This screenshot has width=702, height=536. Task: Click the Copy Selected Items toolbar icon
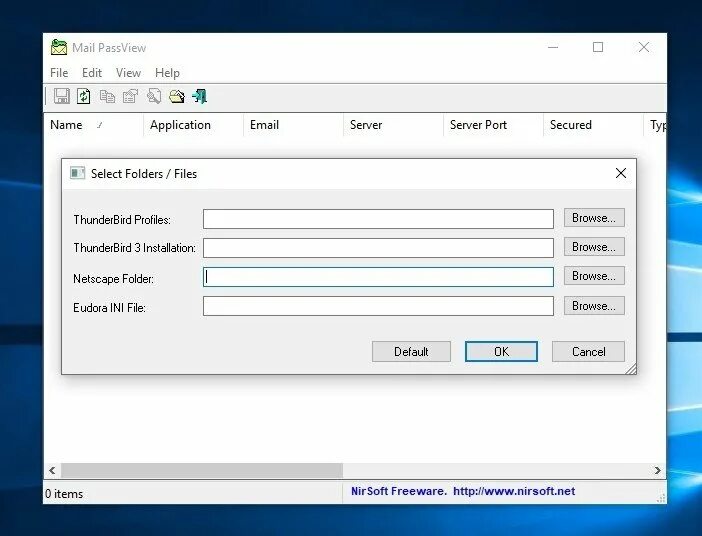(x=107, y=96)
